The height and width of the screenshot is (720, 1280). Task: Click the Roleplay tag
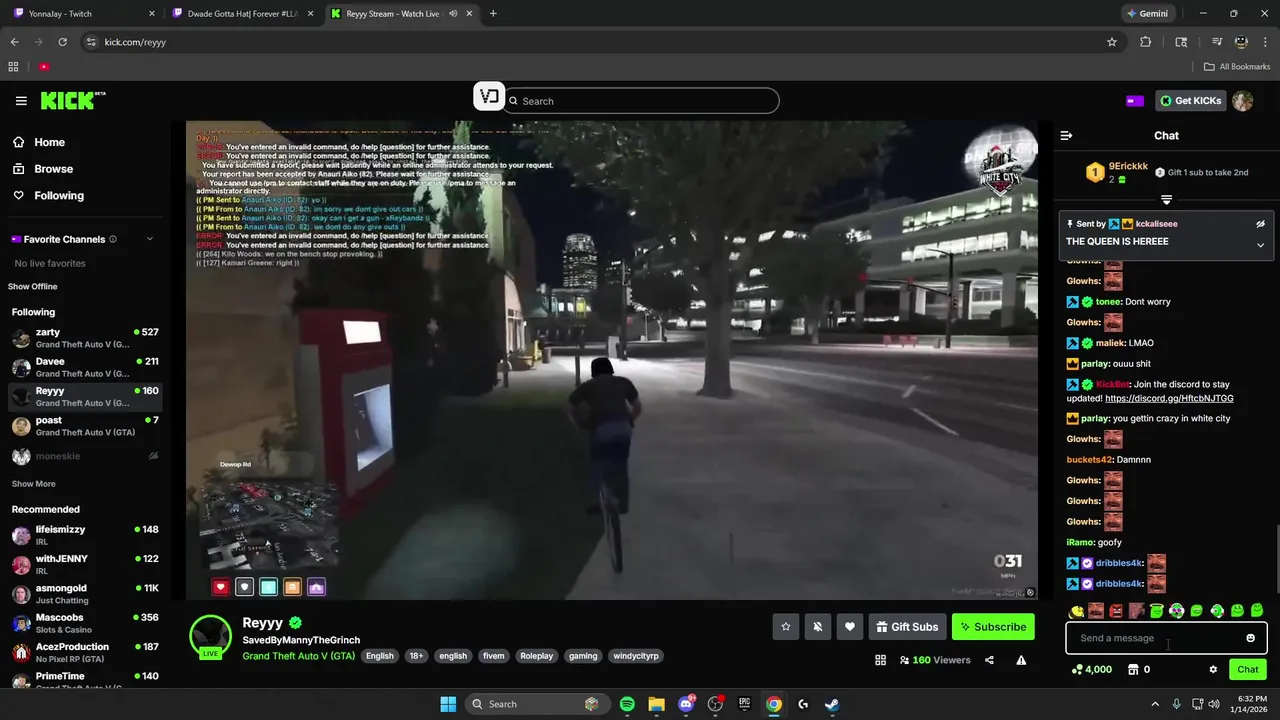click(x=536, y=656)
